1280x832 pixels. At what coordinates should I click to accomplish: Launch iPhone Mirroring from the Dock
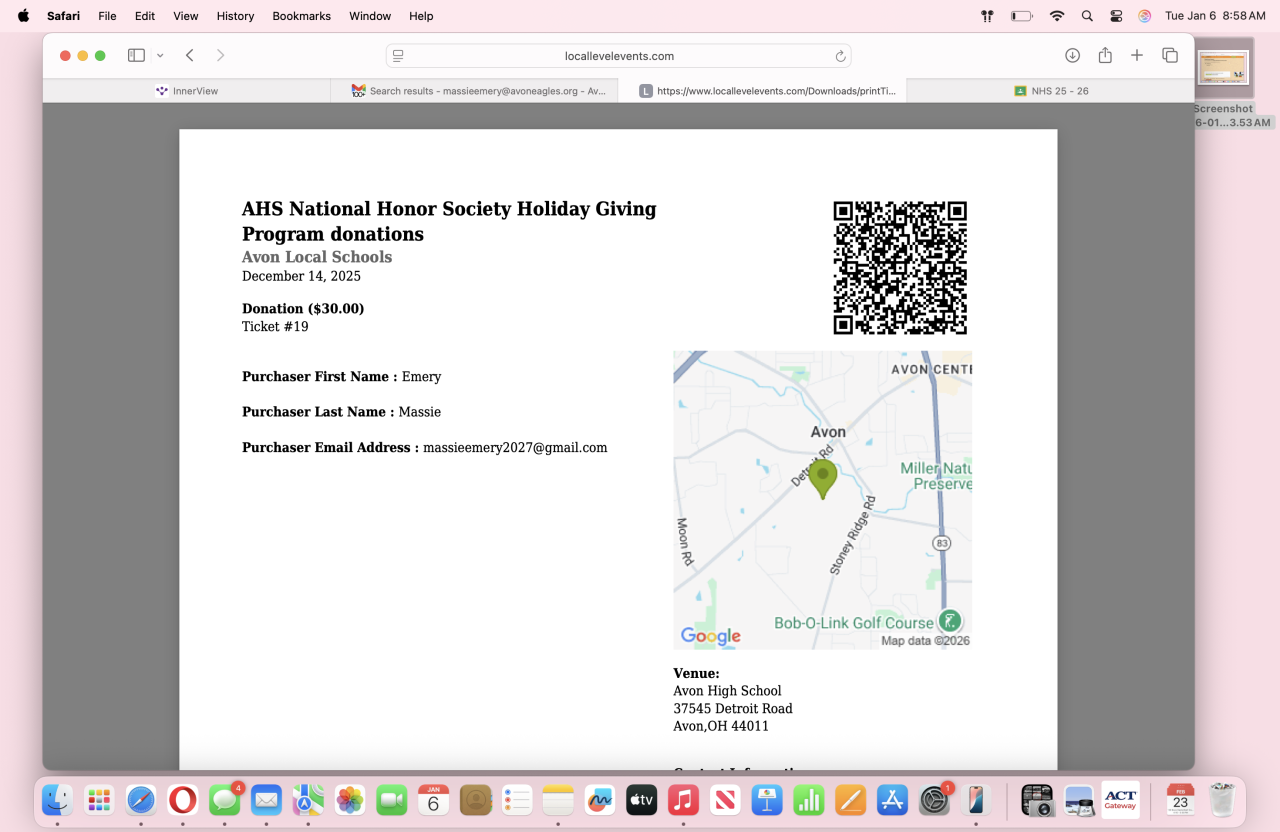tap(976, 800)
